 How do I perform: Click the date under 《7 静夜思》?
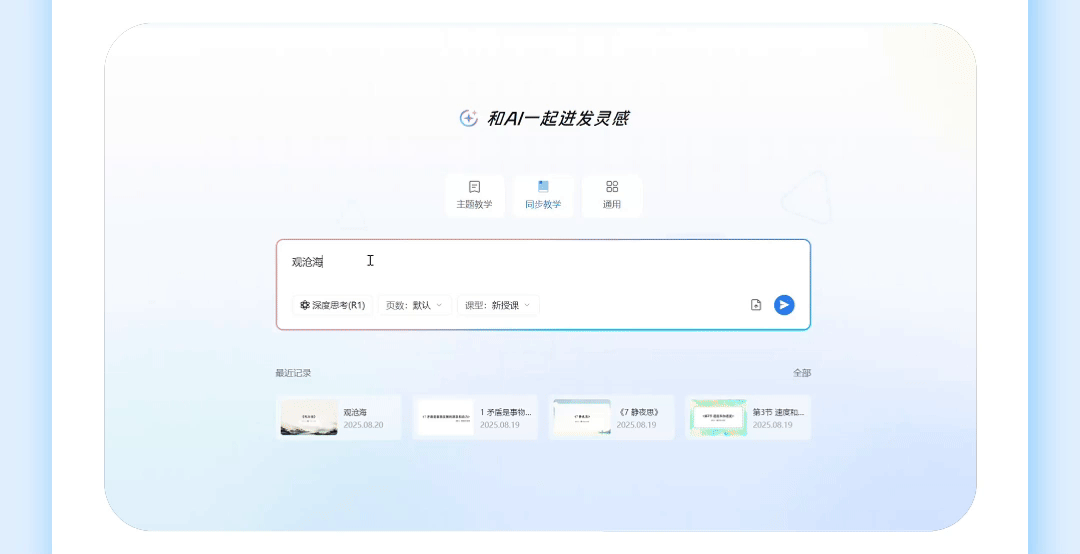point(636,425)
